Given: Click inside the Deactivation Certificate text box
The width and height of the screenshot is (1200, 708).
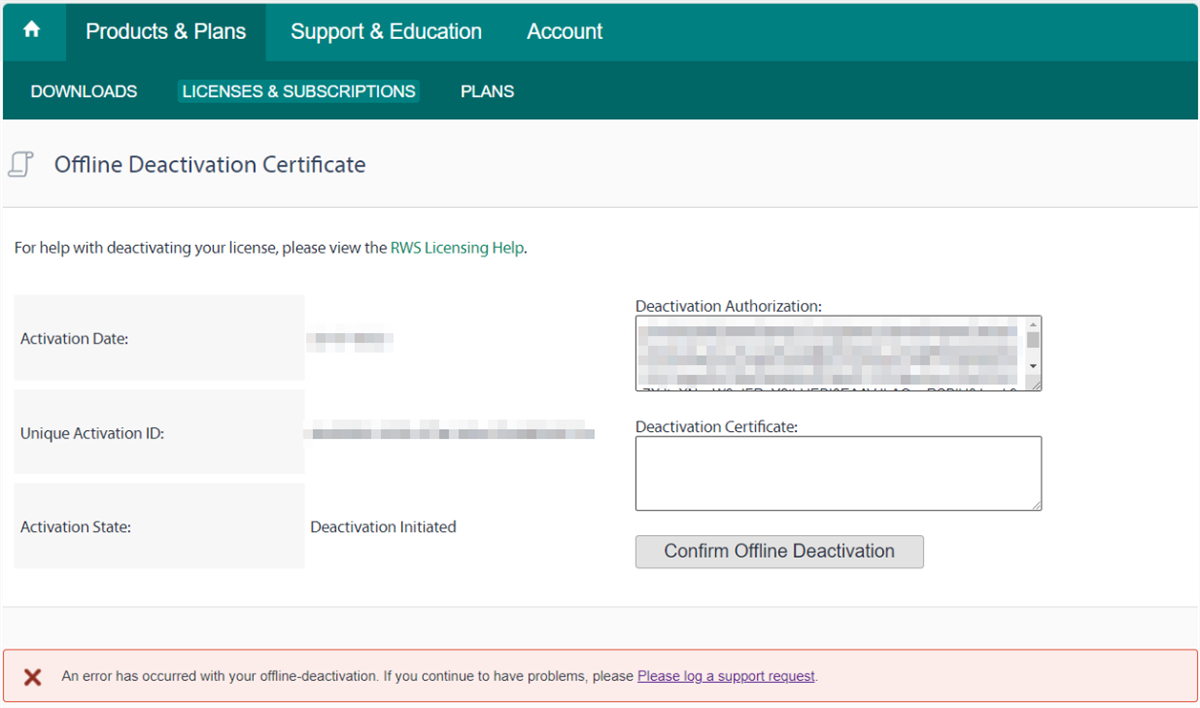Looking at the screenshot, I should (x=838, y=474).
